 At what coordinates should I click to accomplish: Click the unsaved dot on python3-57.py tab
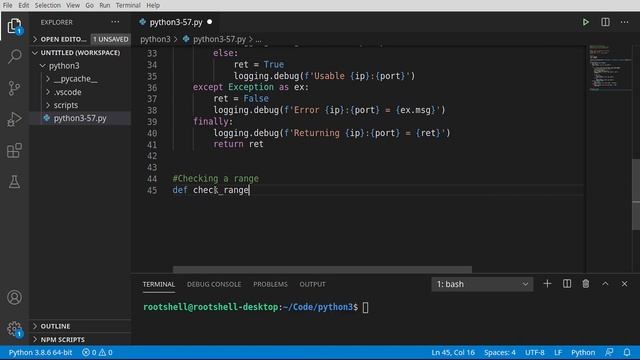coord(209,22)
